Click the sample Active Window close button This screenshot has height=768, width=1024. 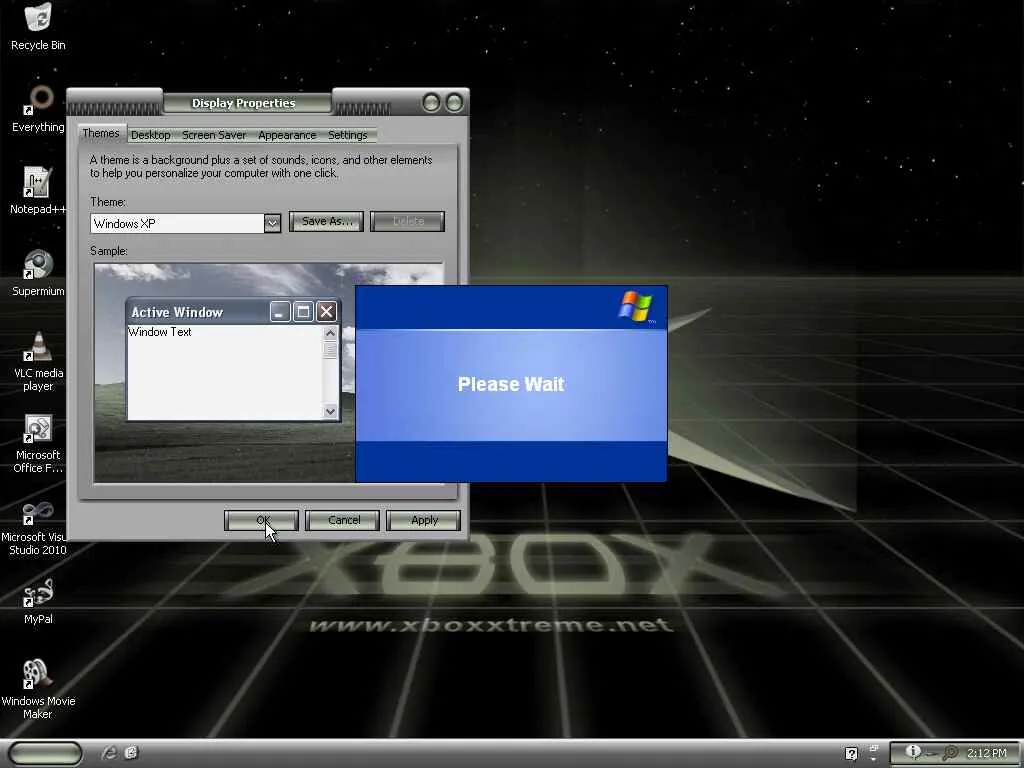(x=327, y=312)
